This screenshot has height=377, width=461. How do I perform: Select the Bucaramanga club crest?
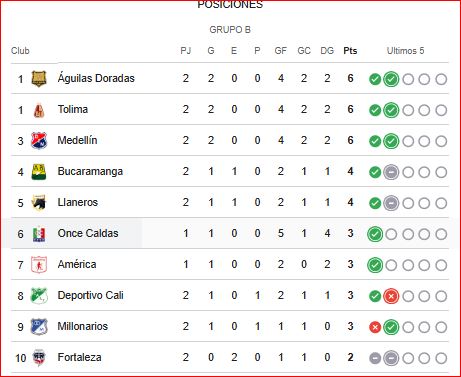pos(39,172)
